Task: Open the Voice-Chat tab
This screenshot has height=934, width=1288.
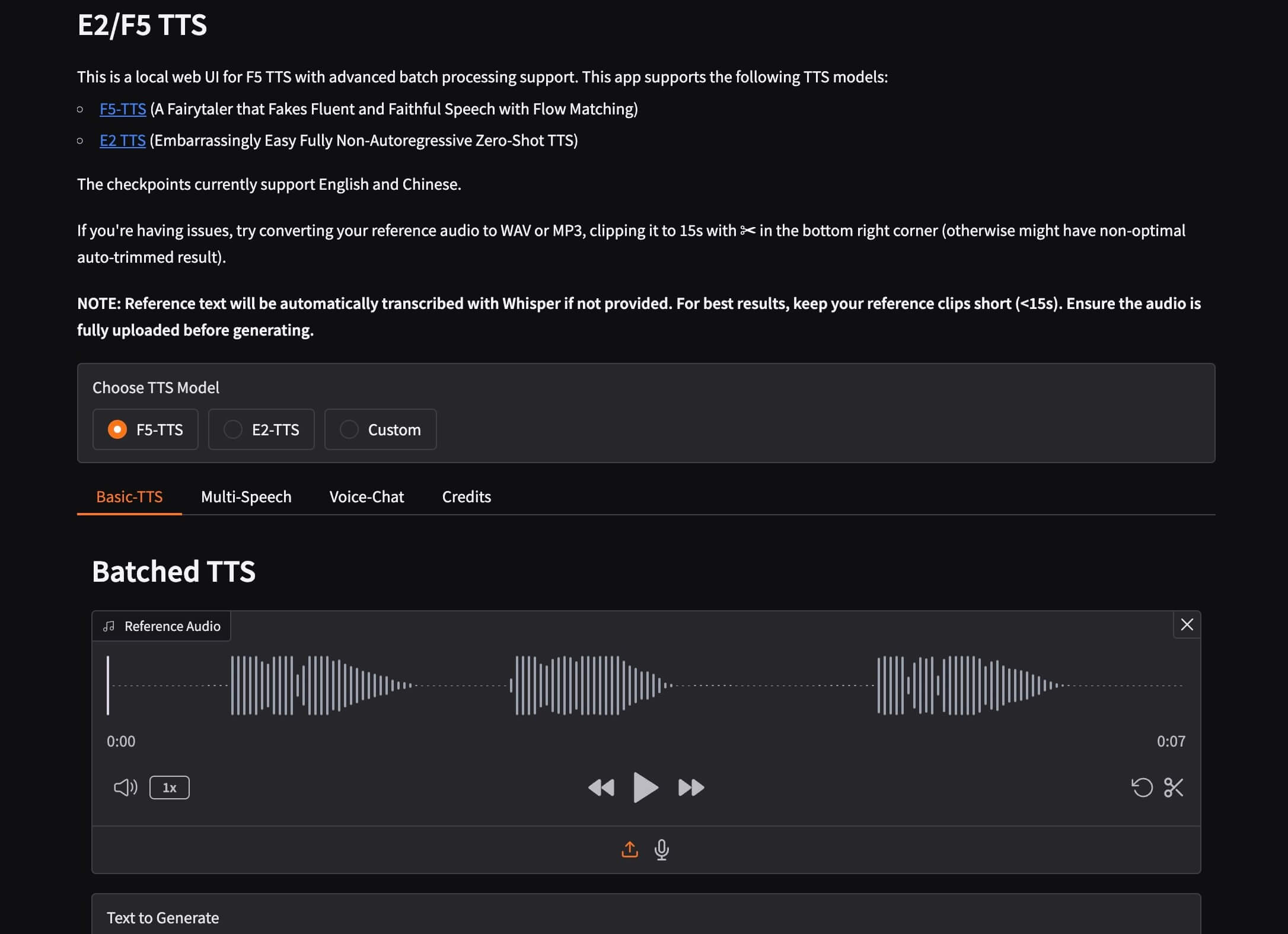Action: pyautogui.click(x=366, y=497)
